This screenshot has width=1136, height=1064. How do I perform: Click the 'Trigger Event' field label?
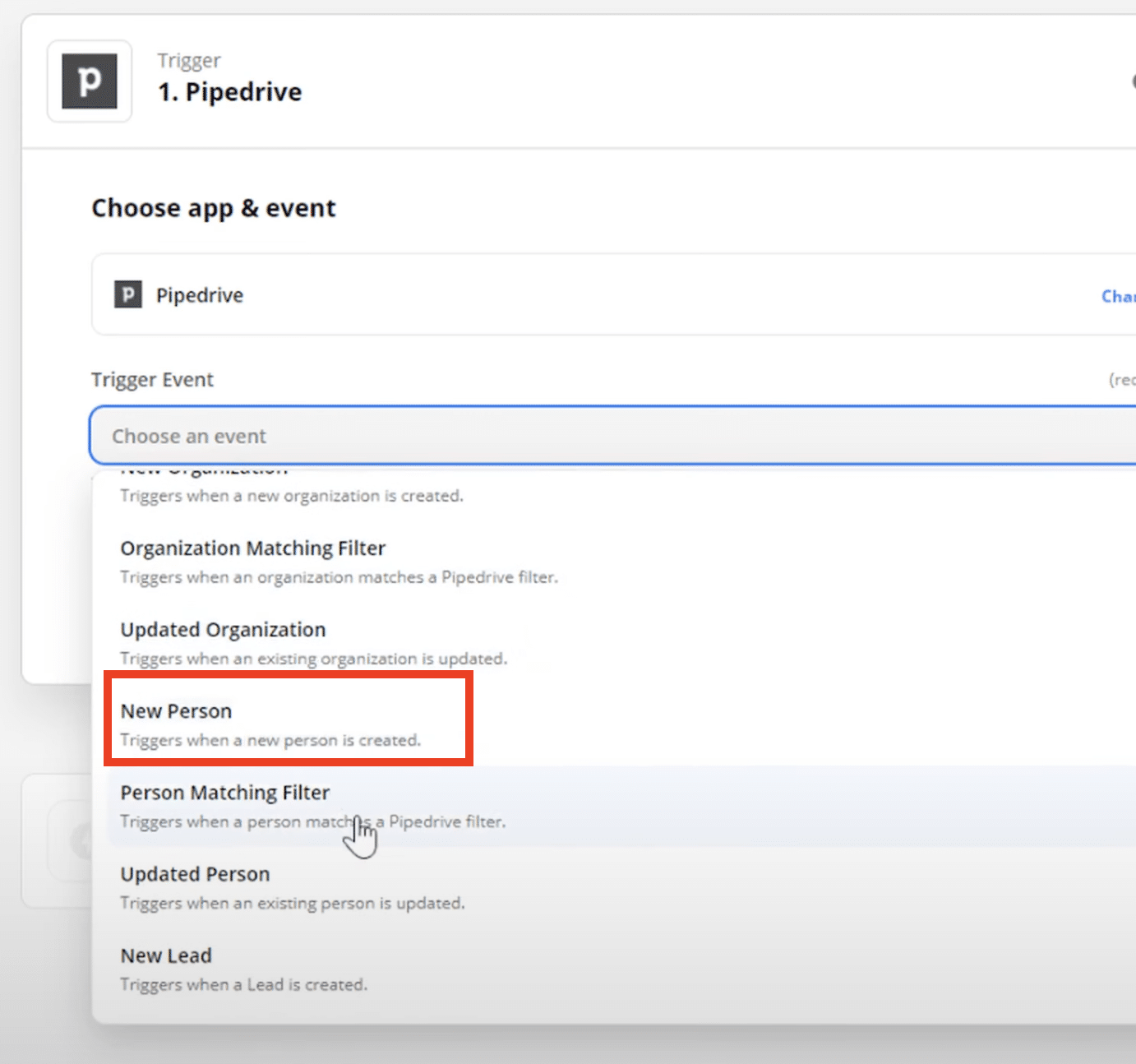click(x=152, y=380)
